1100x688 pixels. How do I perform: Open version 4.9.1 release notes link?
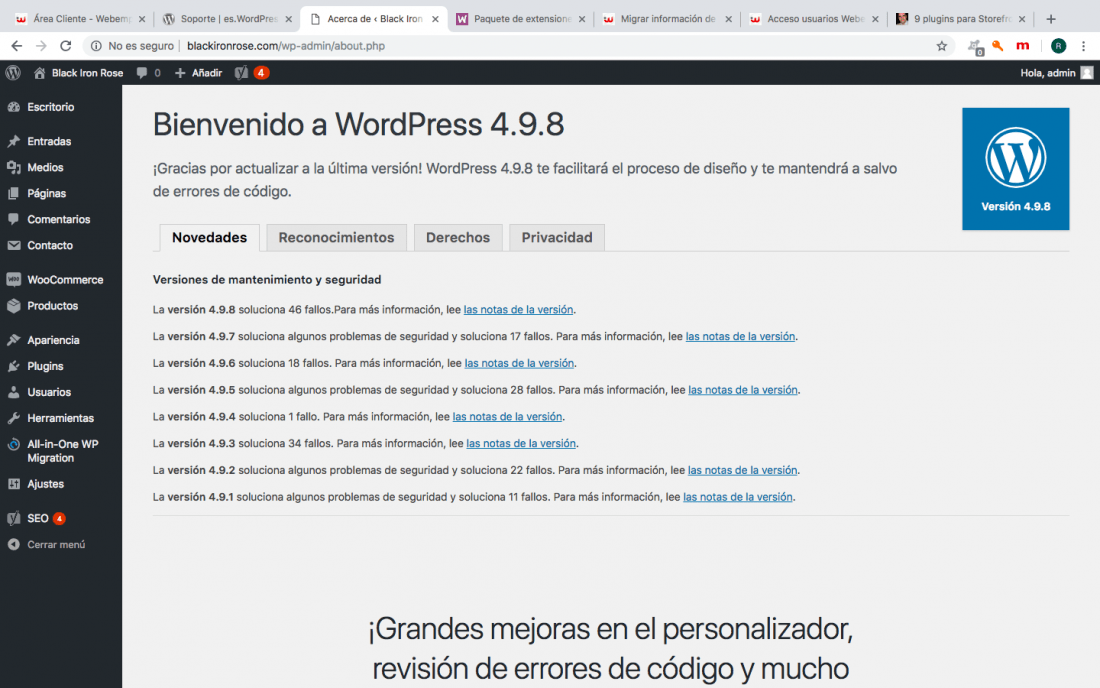[x=738, y=497]
